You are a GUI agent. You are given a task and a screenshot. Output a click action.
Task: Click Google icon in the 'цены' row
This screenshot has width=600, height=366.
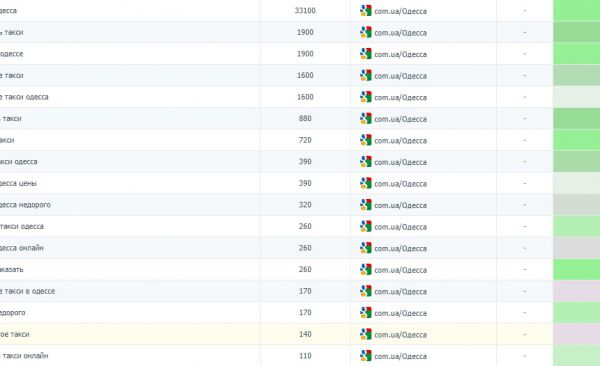click(x=366, y=183)
